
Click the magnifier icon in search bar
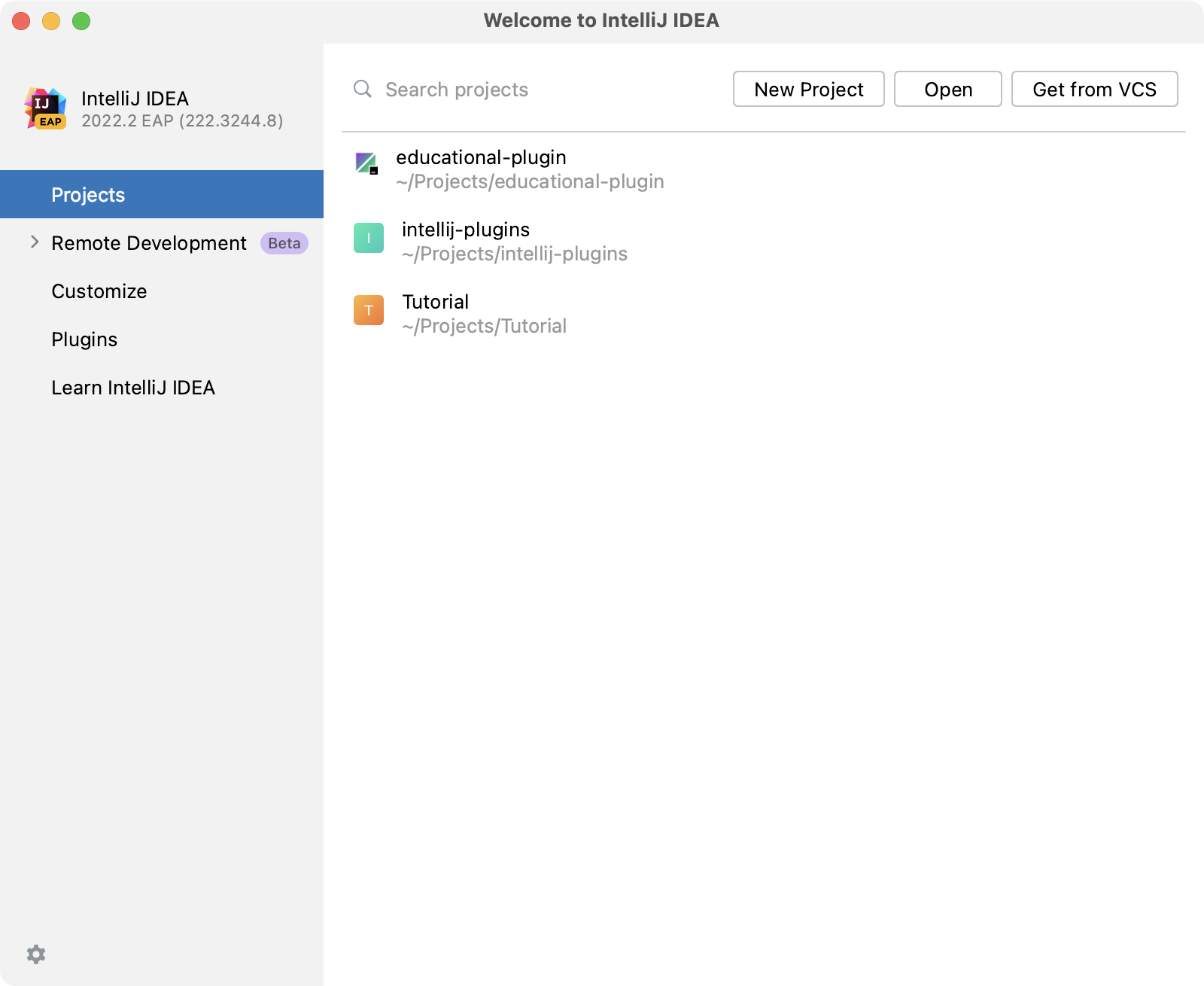[x=362, y=89]
